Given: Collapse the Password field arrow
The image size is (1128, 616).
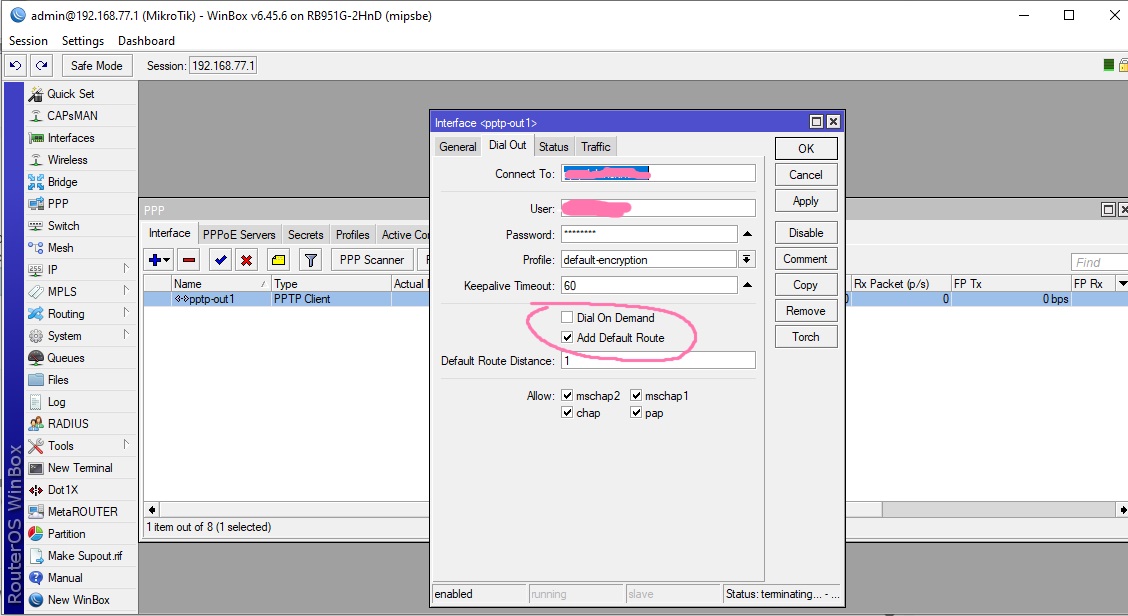Looking at the screenshot, I should (x=747, y=234).
